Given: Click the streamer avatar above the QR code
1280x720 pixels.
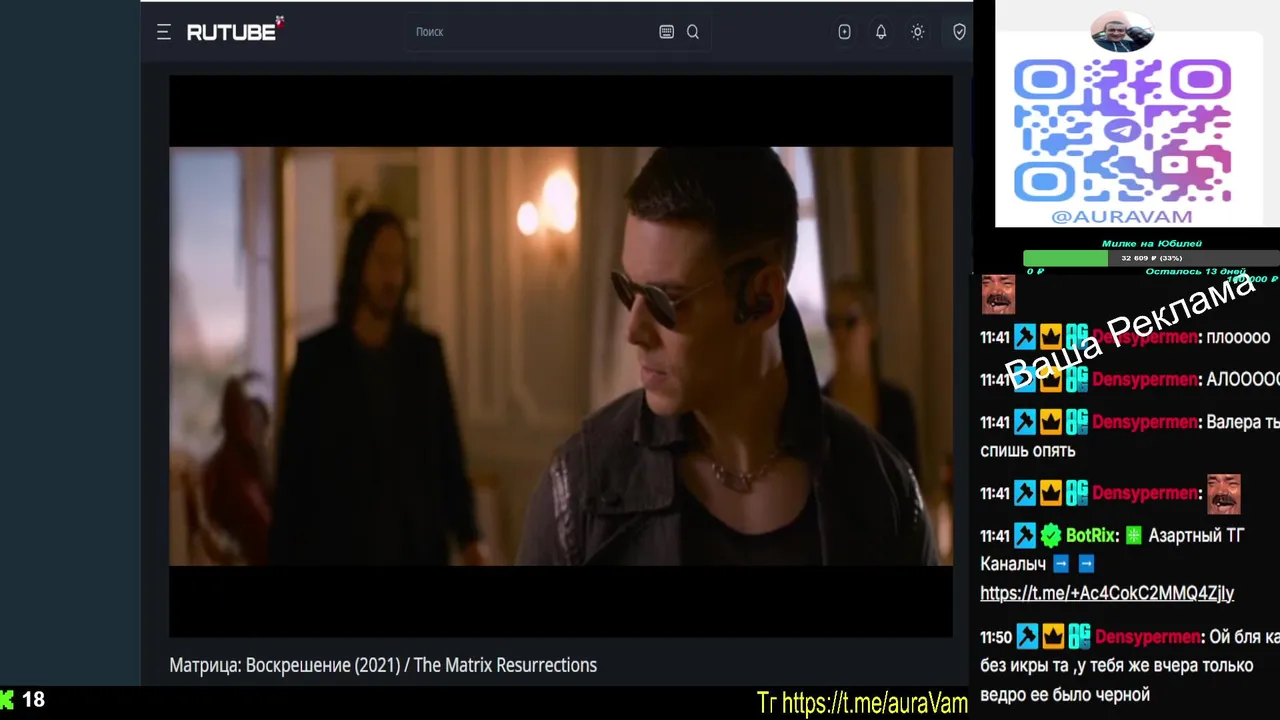Looking at the screenshot, I should pyautogui.click(x=1122, y=31).
